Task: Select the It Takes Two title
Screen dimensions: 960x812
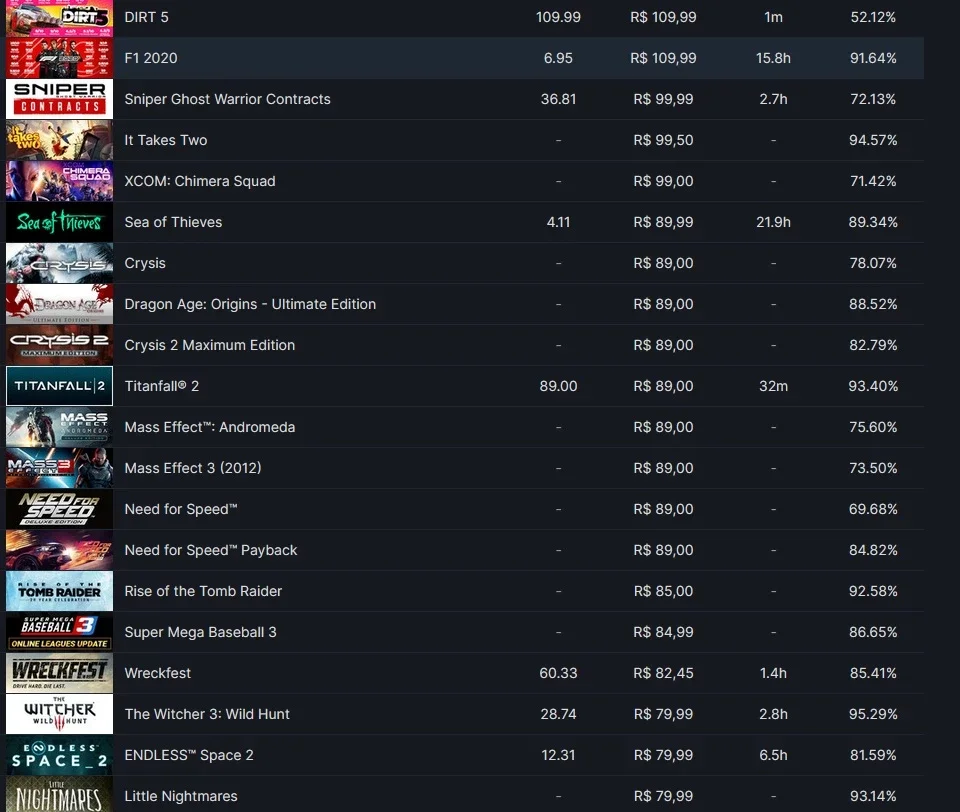Action: (x=166, y=140)
